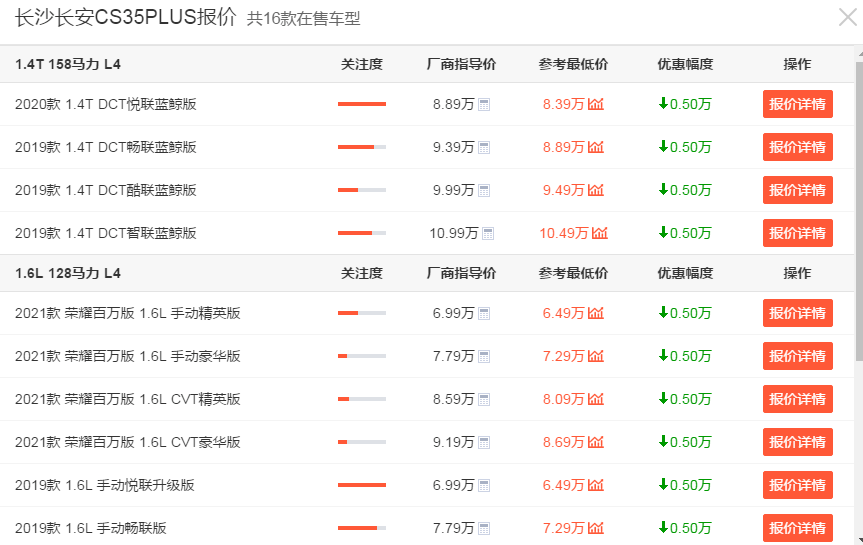Click the 长沙长安CS35PLUS报价 title
The width and height of the screenshot is (863, 545).
(x=125, y=18)
